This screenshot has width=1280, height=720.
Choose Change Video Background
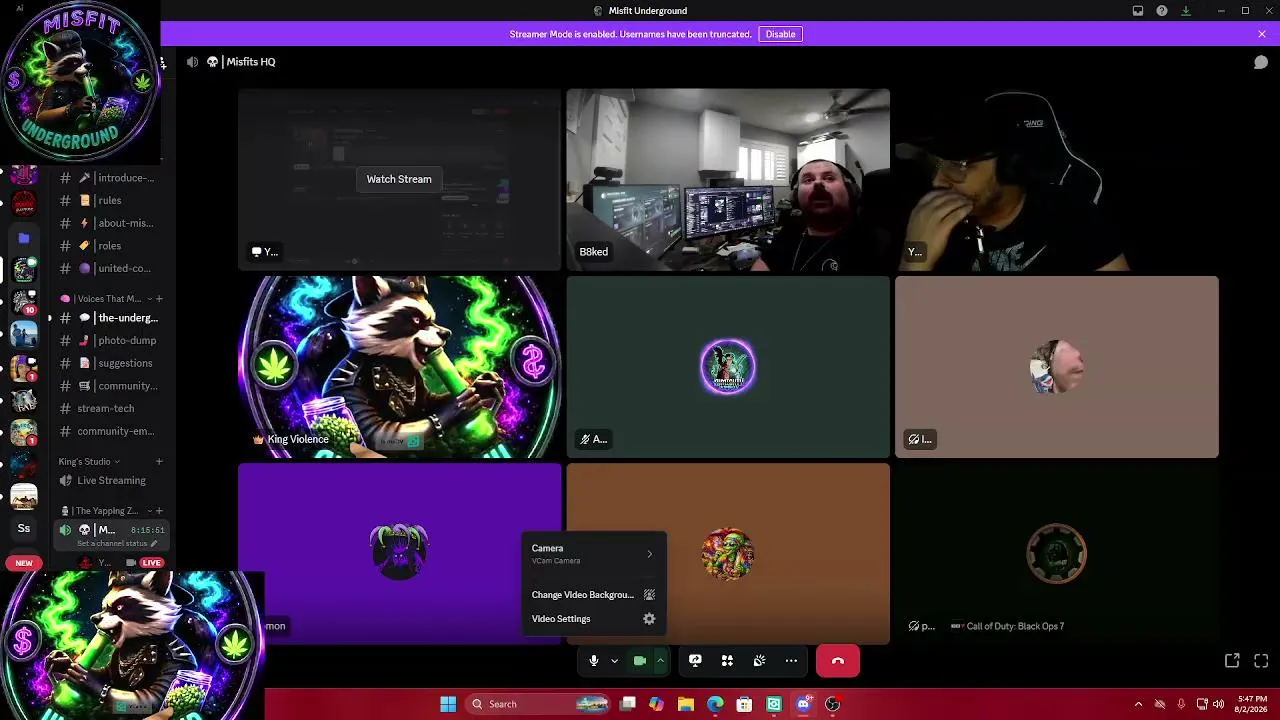point(594,595)
